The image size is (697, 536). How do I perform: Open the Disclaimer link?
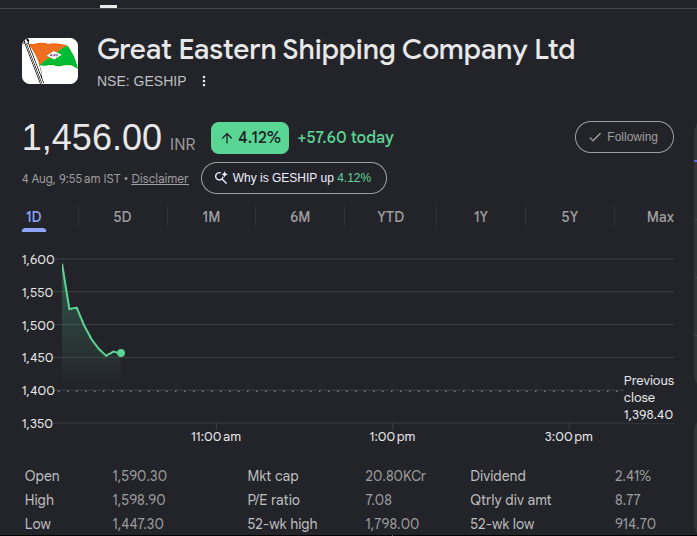click(160, 179)
